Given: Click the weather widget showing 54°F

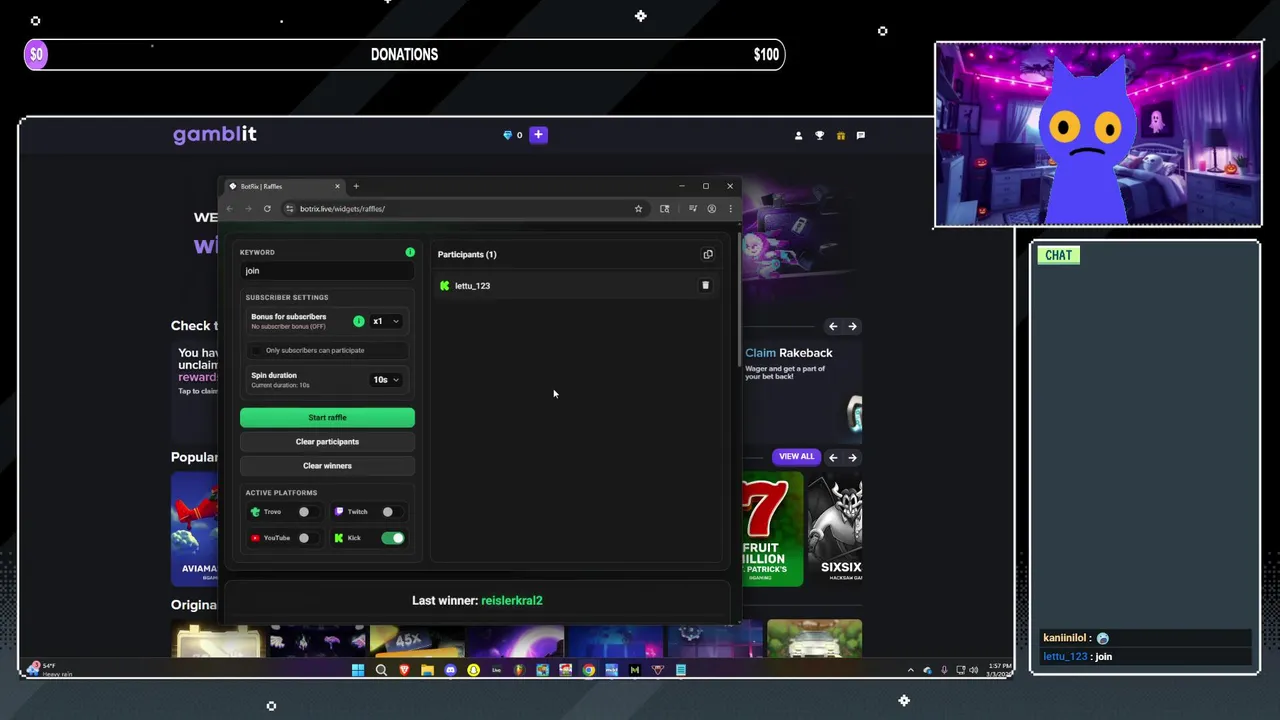Looking at the screenshot, I should [51, 669].
